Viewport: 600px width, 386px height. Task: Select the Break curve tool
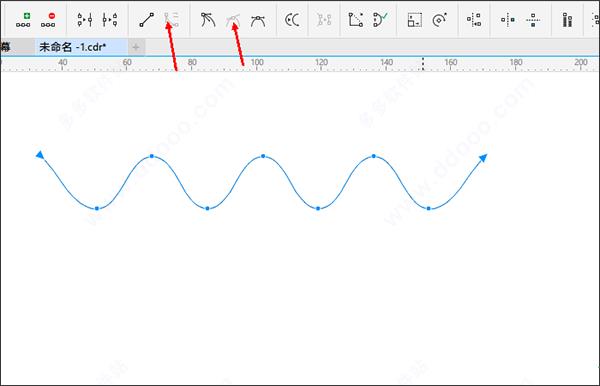point(110,20)
